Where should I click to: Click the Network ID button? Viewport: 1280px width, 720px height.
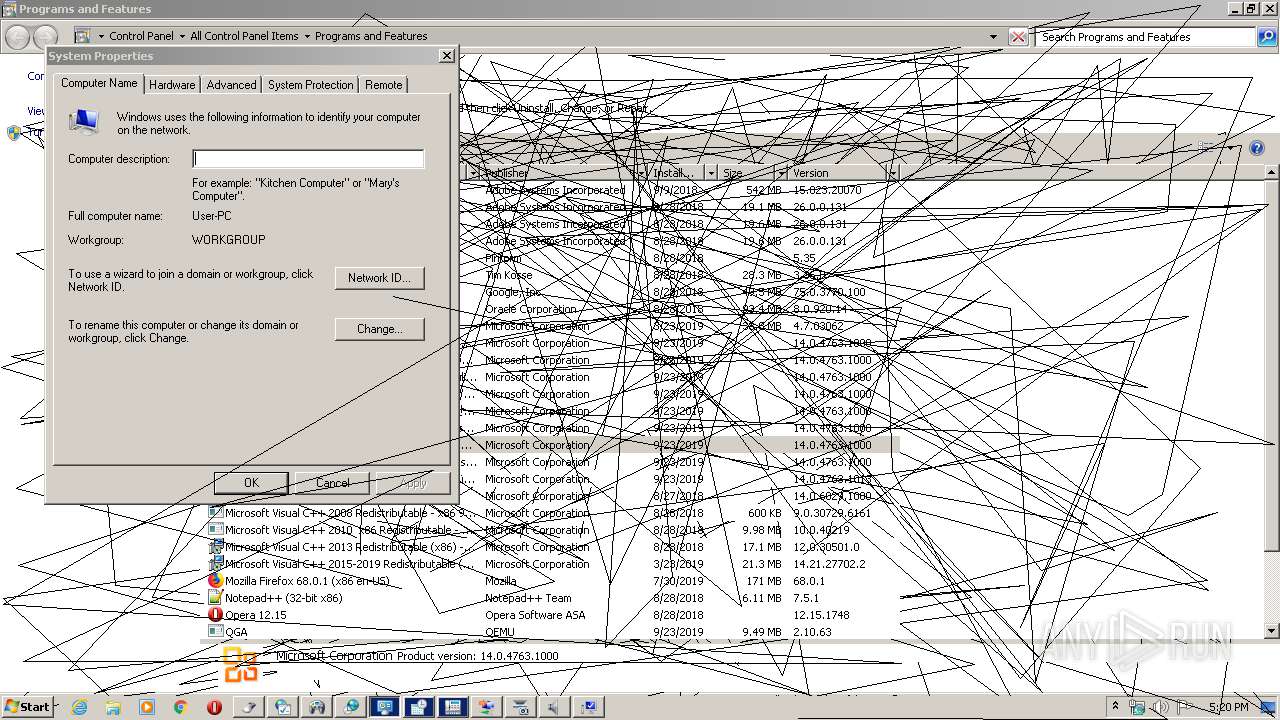[379, 278]
